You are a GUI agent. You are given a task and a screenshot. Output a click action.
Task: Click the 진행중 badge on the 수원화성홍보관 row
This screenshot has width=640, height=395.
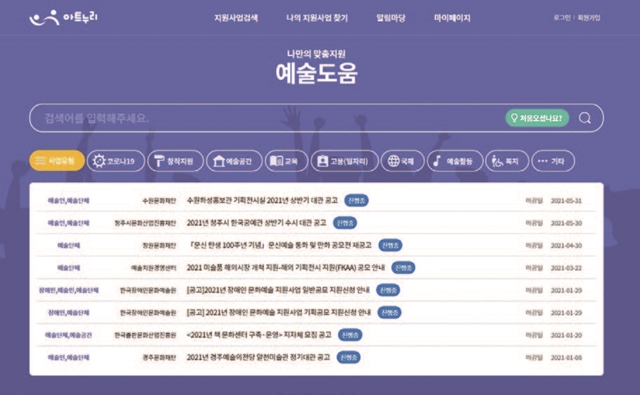coord(356,200)
